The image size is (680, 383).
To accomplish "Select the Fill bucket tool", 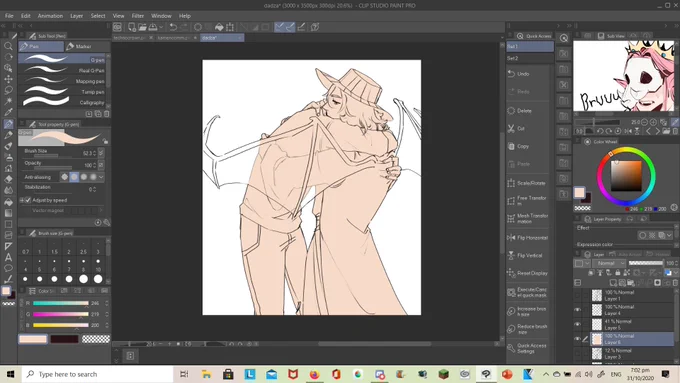I will click(8, 202).
